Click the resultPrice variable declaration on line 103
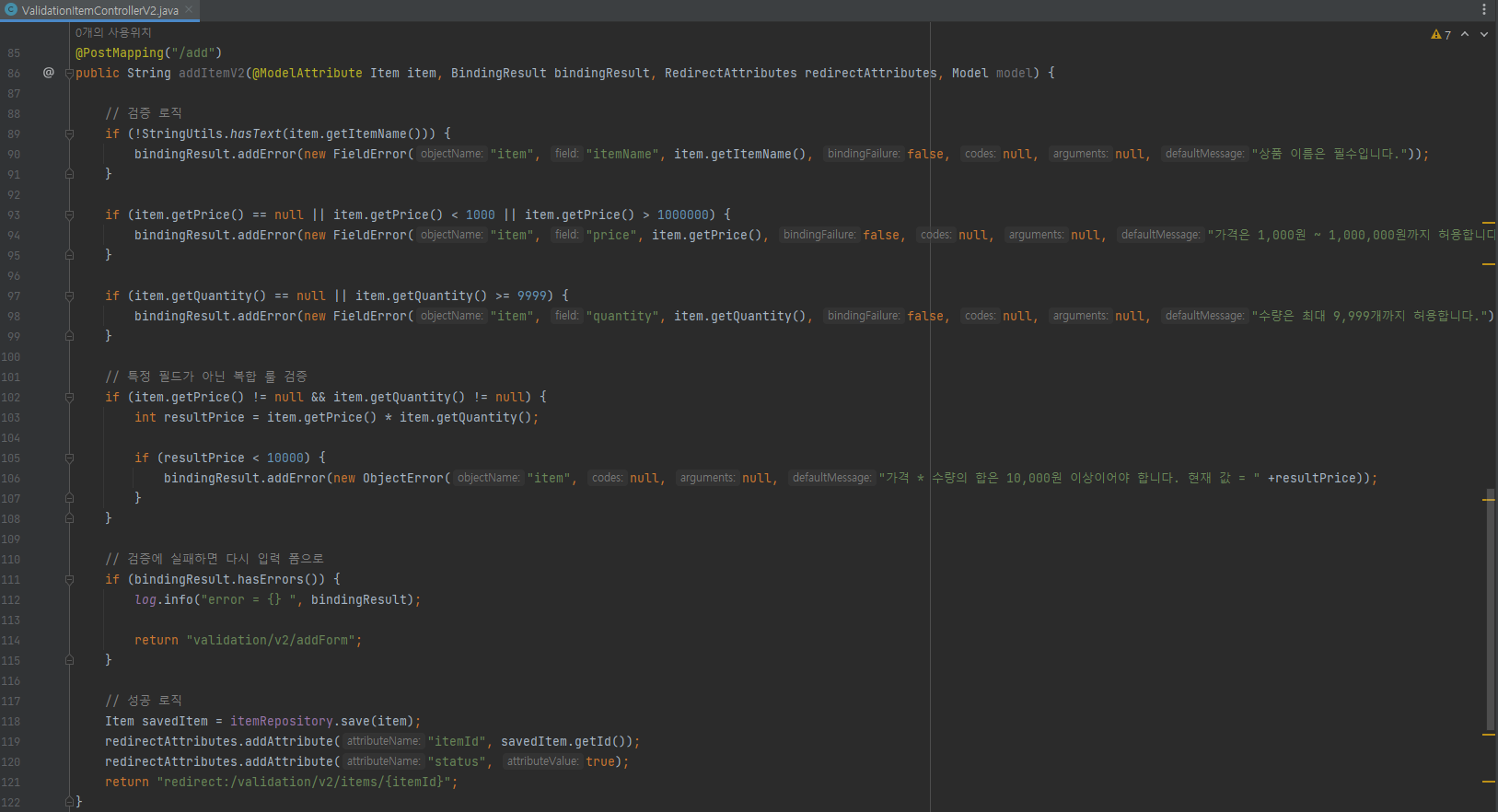The height and width of the screenshot is (812, 1498). click(x=204, y=417)
